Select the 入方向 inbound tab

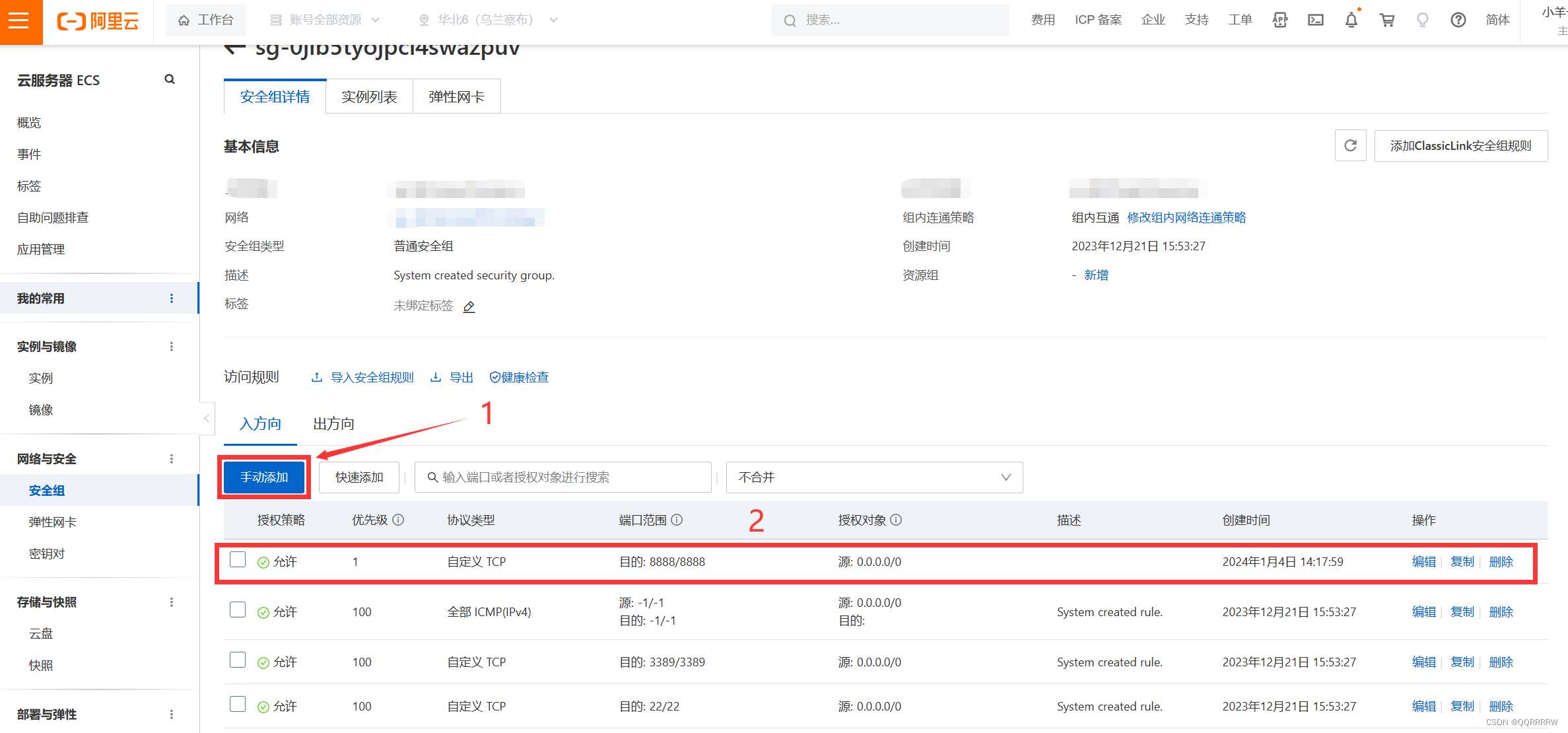[260, 424]
